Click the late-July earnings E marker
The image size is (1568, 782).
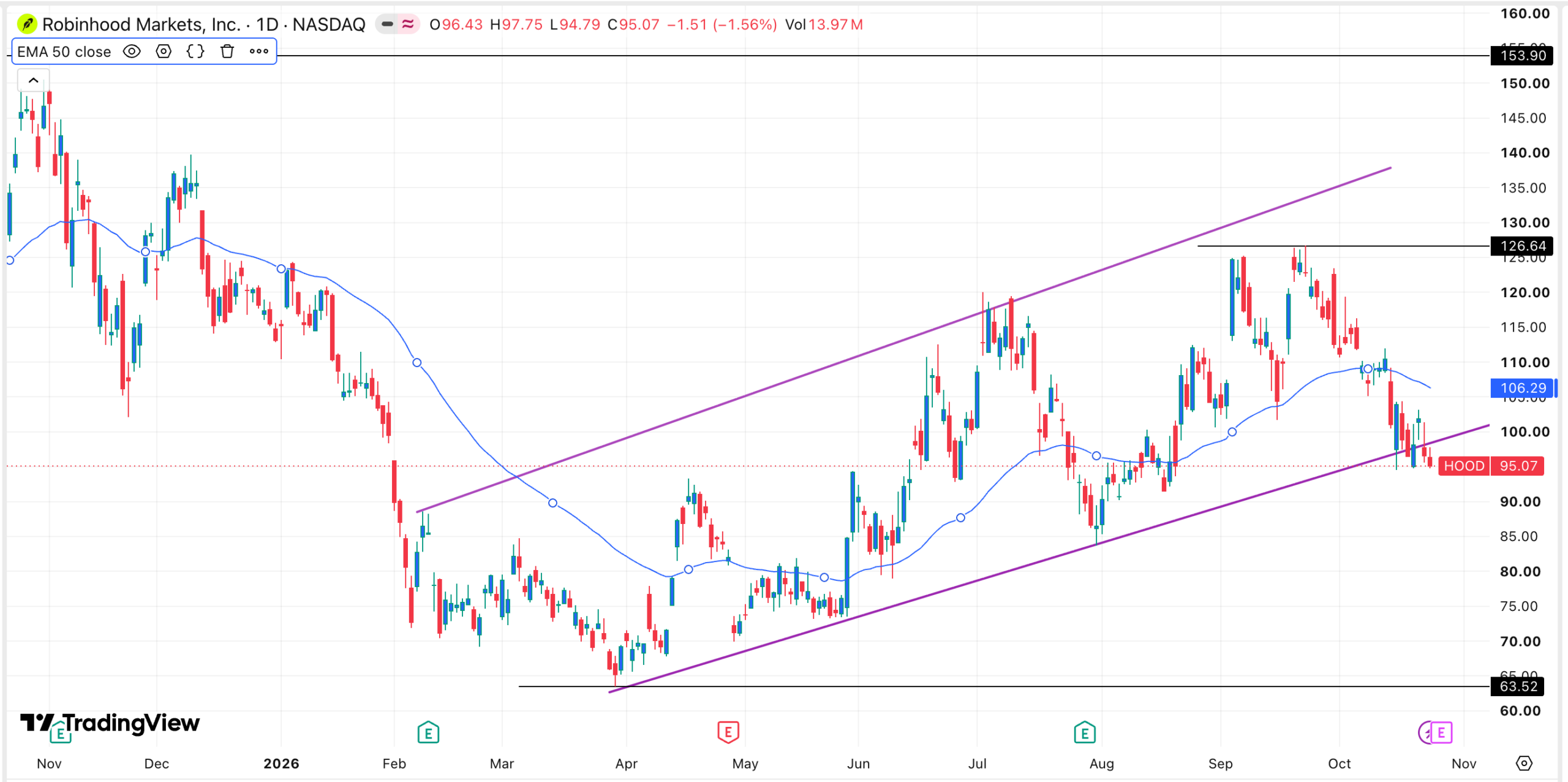pos(1085,732)
